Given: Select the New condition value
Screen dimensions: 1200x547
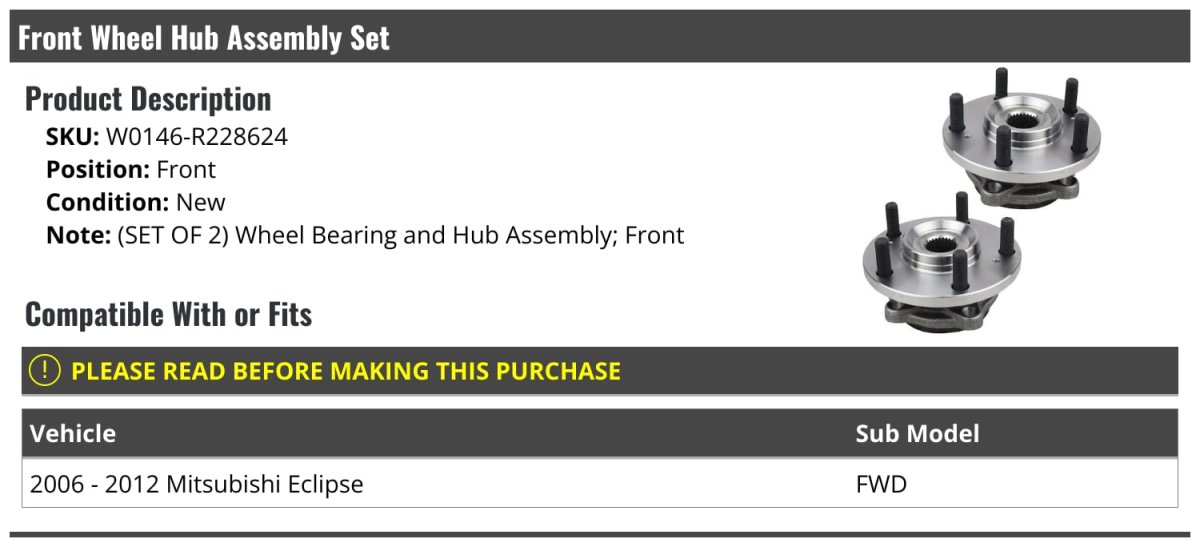Looking at the screenshot, I should (201, 202).
